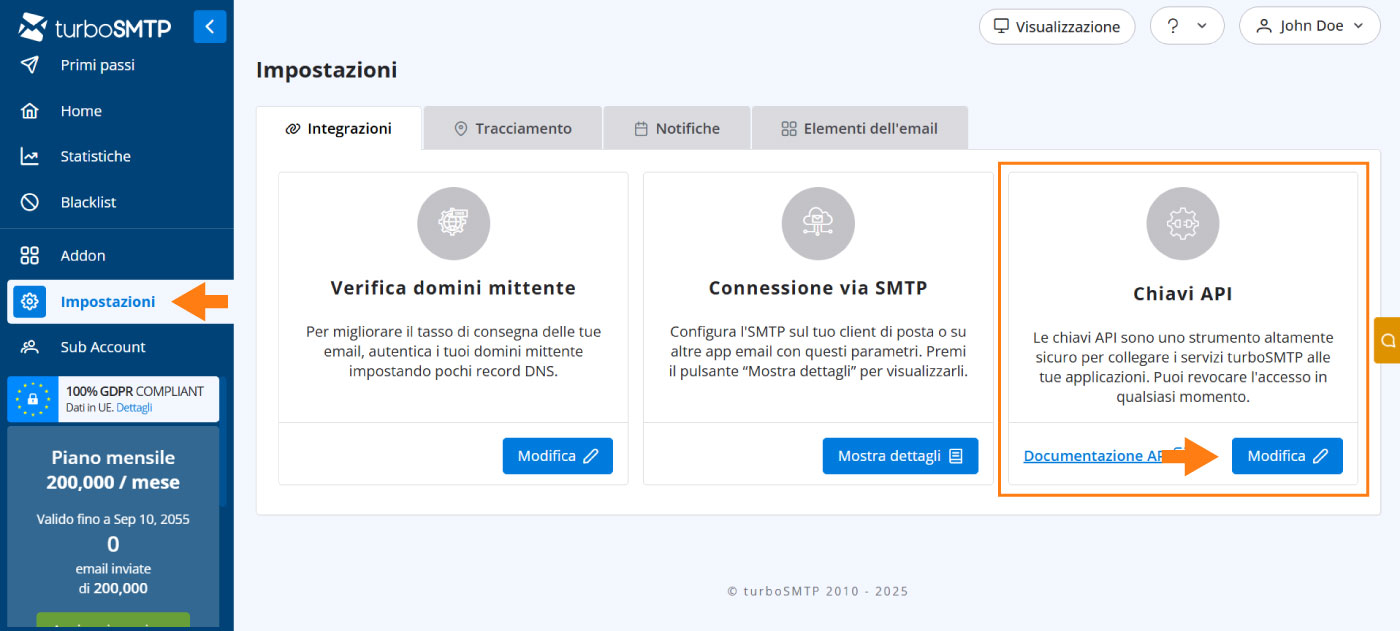
Task: Open the Elementi dell'email tab
Action: [859, 128]
